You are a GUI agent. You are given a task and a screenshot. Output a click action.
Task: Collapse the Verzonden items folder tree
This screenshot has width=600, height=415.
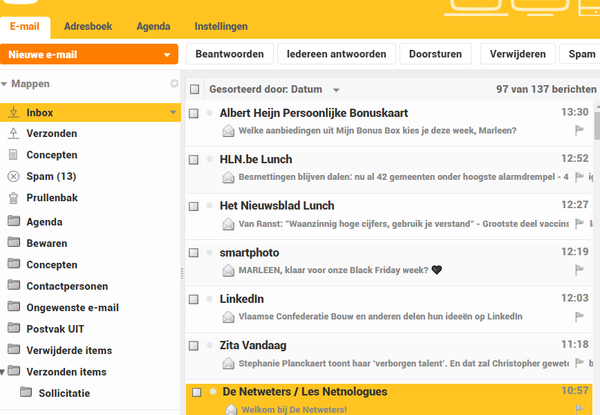pyautogui.click(x=3, y=372)
